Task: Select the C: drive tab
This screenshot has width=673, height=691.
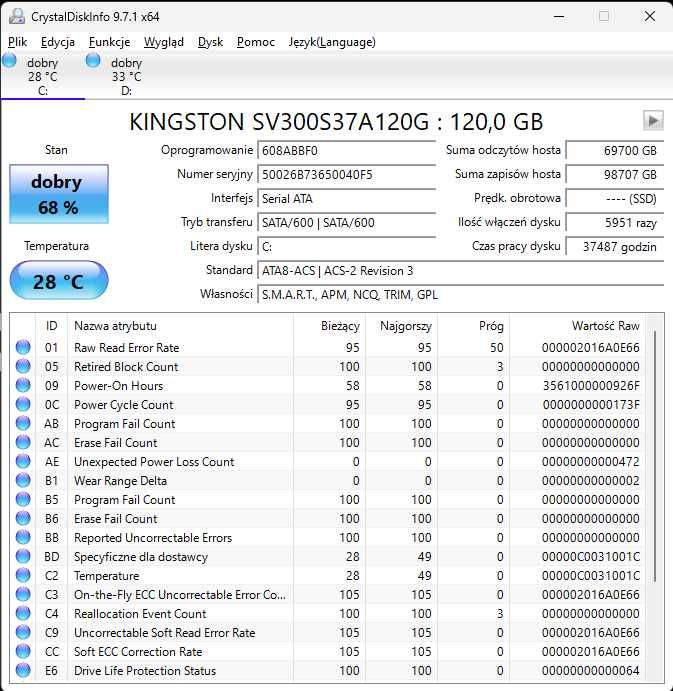Action: tap(42, 76)
